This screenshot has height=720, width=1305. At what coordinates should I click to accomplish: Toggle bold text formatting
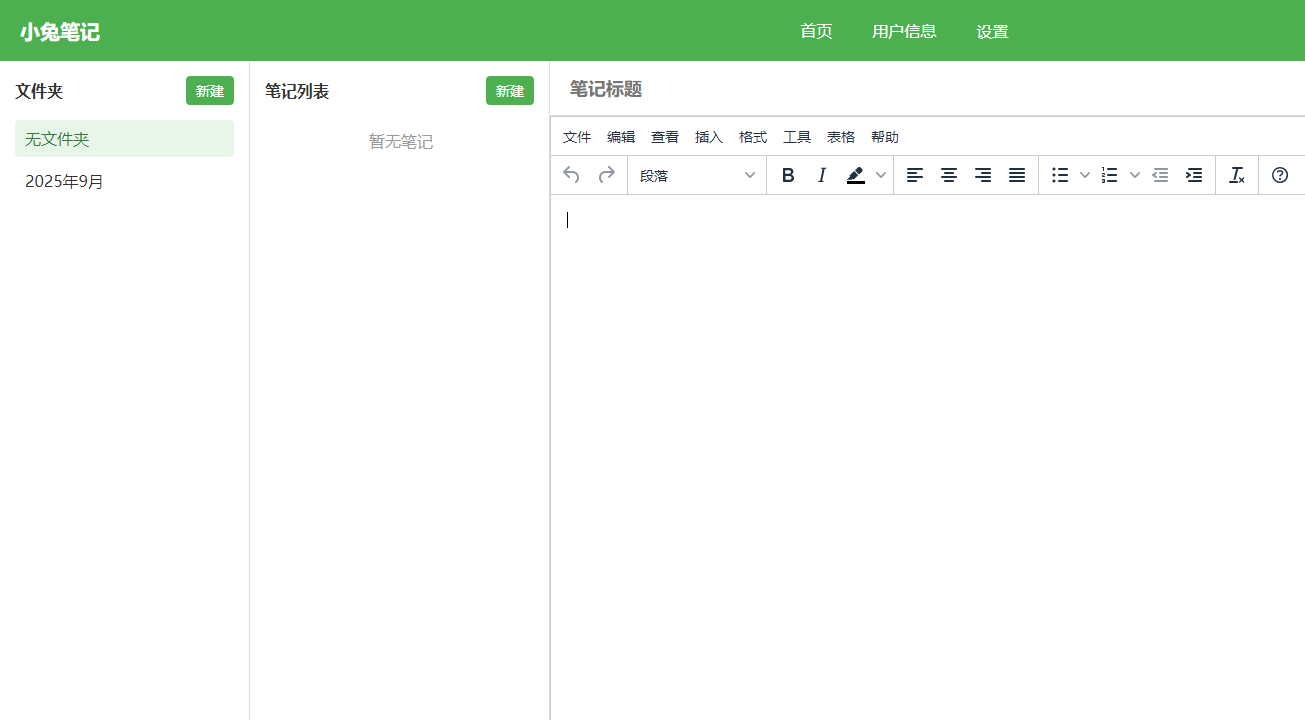788,175
